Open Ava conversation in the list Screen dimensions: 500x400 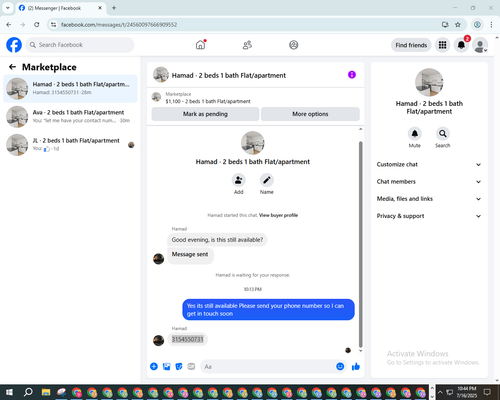pos(70,117)
